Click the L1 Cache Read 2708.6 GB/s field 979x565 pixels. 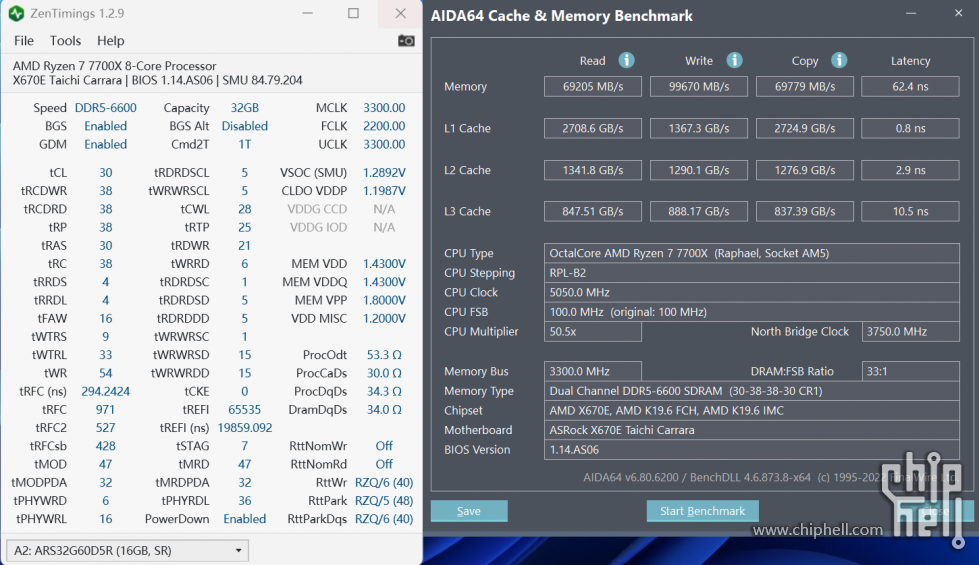click(593, 128)
